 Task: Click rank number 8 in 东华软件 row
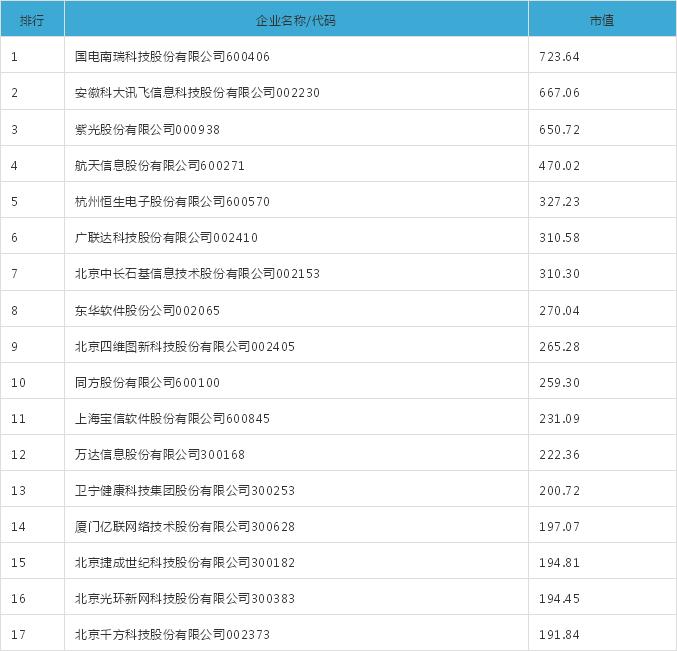point(15,310)
